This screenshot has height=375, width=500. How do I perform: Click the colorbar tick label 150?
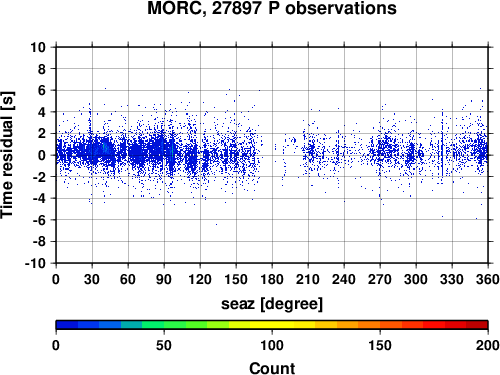(380, 345)
